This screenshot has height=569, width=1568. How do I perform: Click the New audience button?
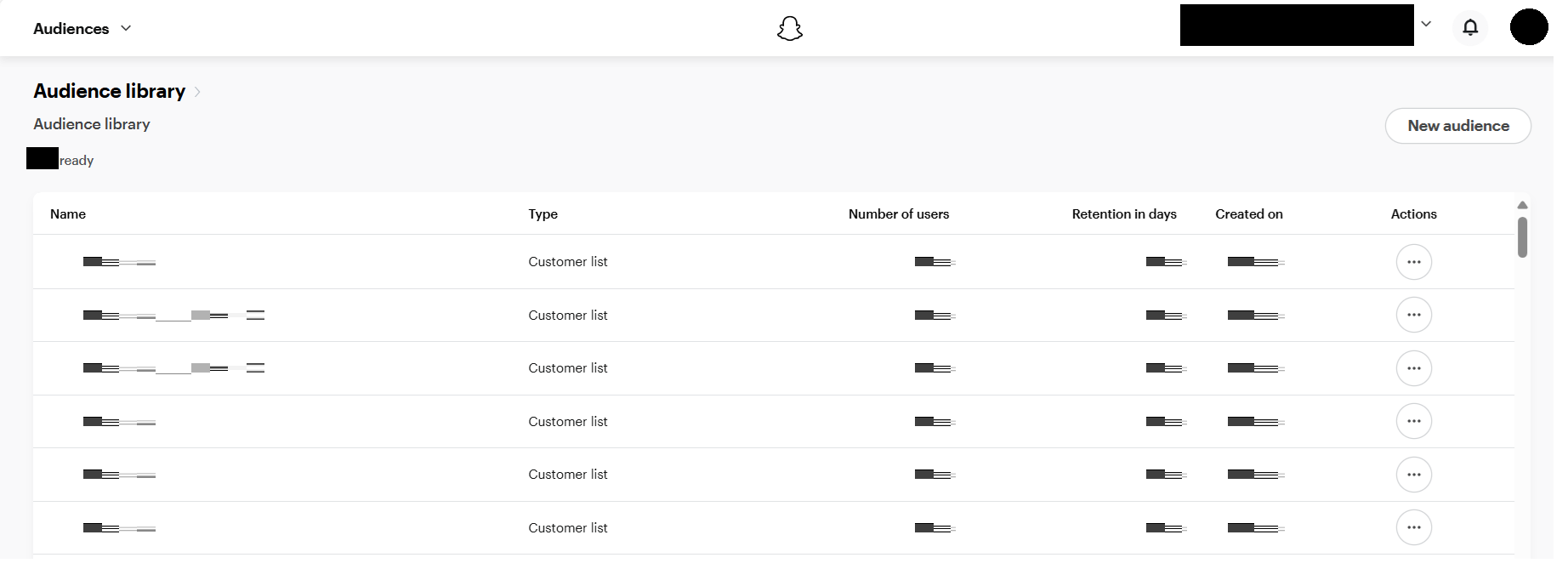tap(1457, 126)
